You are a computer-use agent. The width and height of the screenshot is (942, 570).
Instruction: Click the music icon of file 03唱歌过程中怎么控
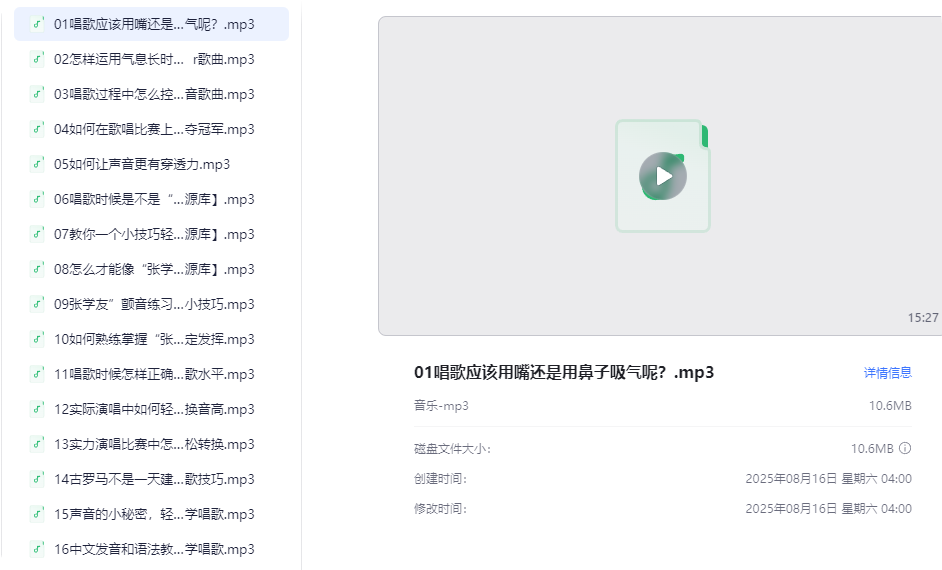37,94
